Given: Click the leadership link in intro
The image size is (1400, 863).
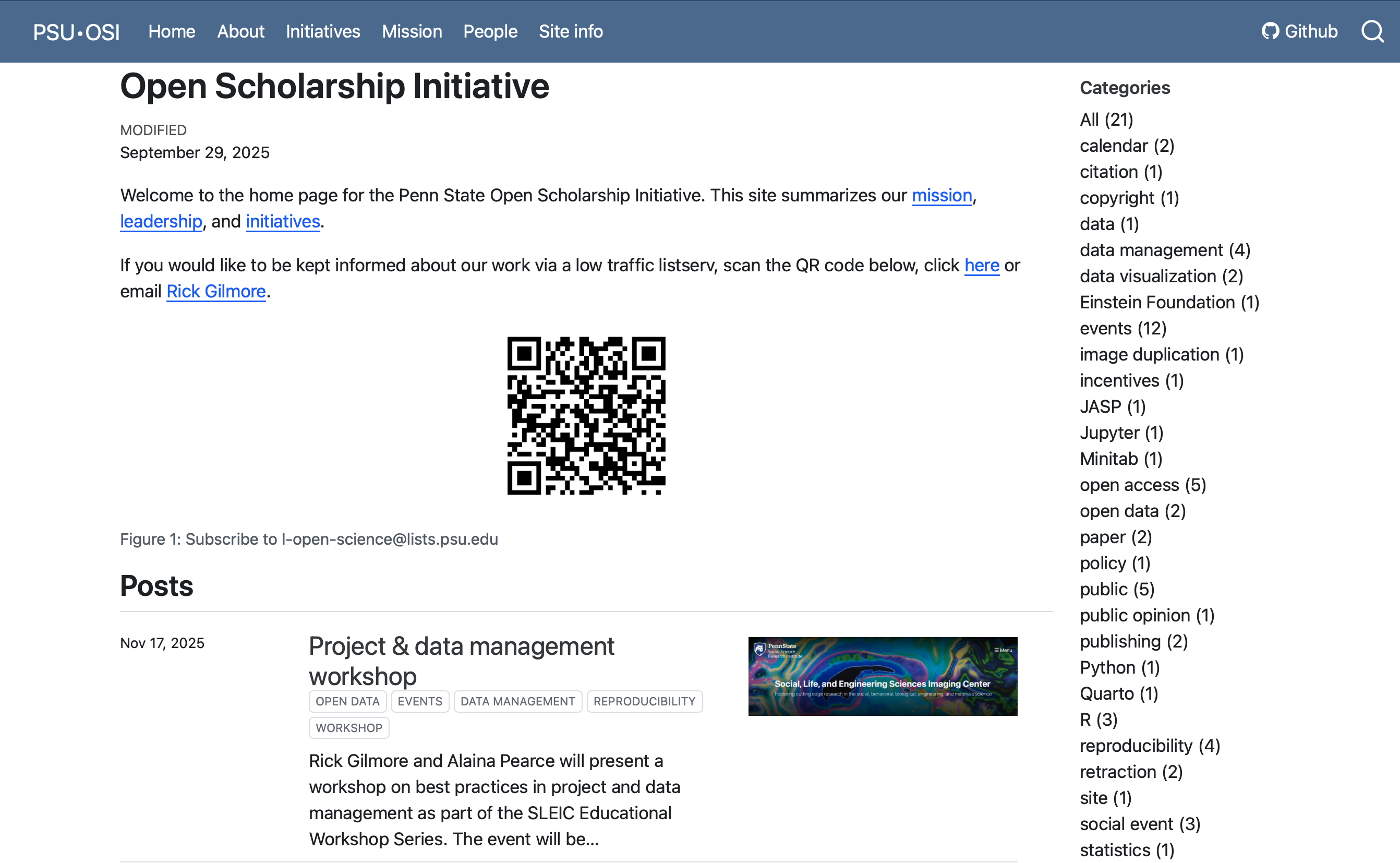Looking at the screenshot, I should pyautogui.click(x=161, y=221).
